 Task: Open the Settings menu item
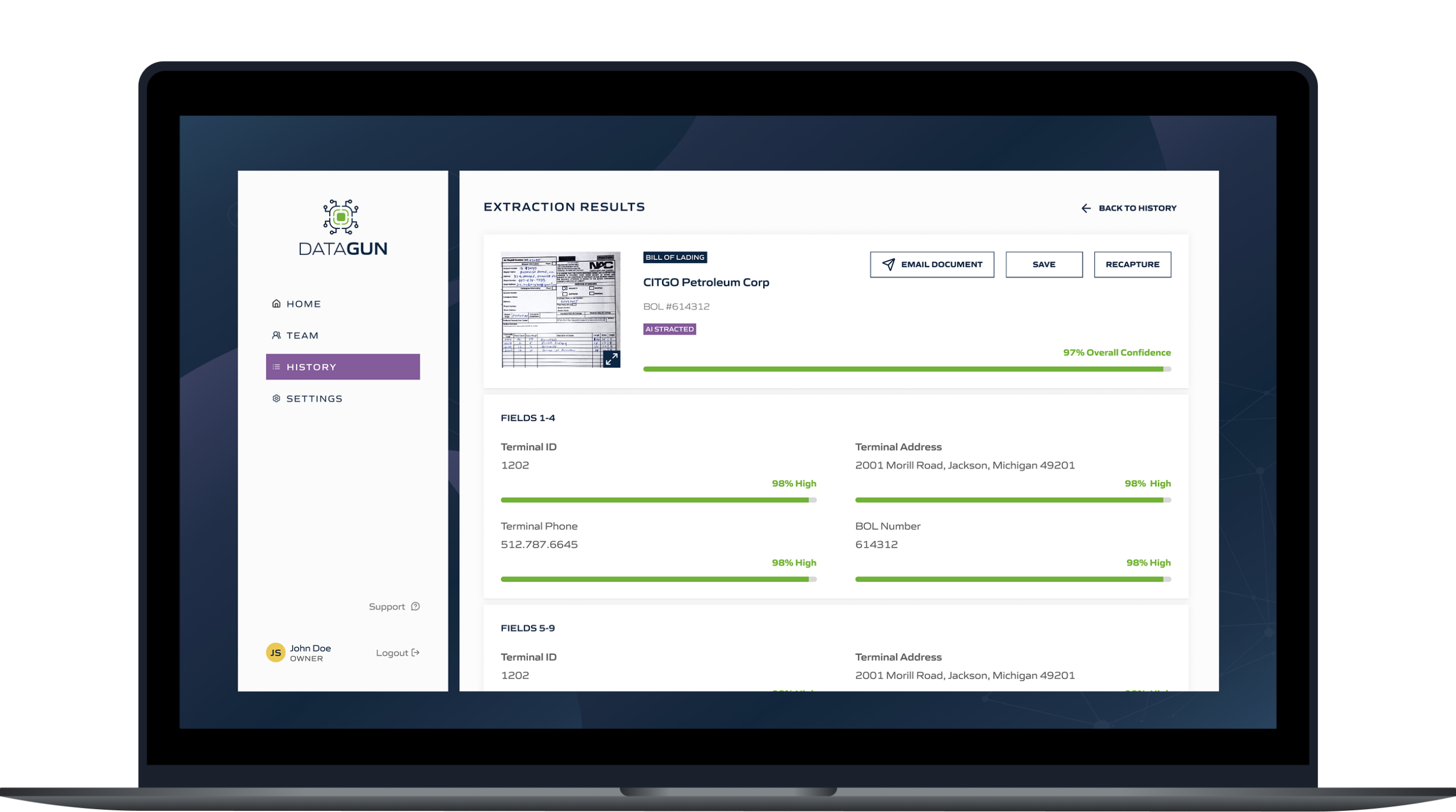(343, 399)
